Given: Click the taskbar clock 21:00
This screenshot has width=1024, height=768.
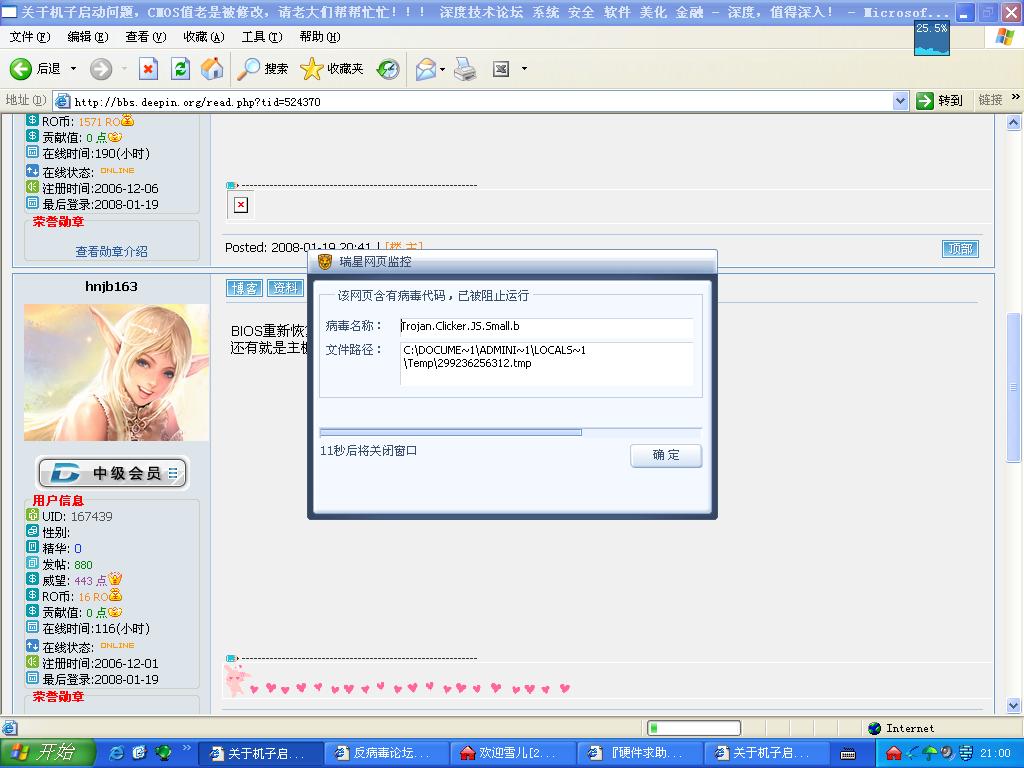Looking at the screenshot, I should [x=996, y=754].
